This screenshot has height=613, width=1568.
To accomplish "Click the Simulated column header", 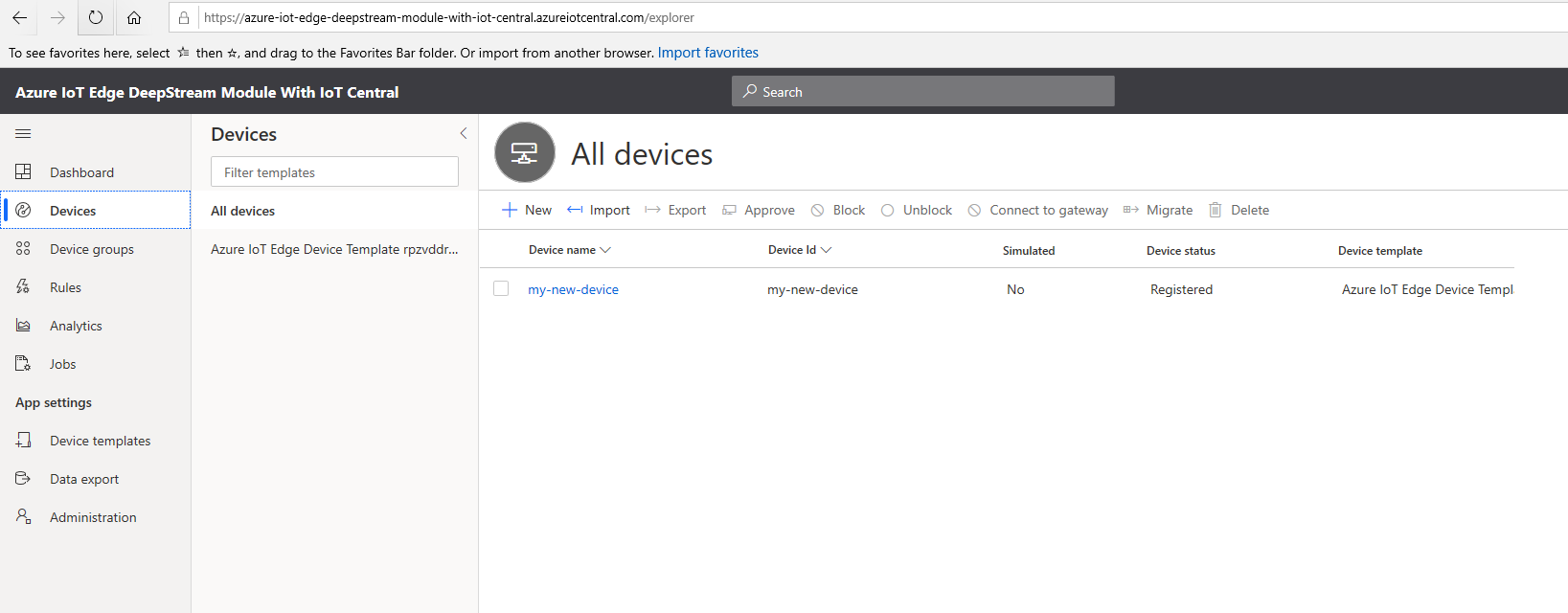I will [x=1029, y=251].
